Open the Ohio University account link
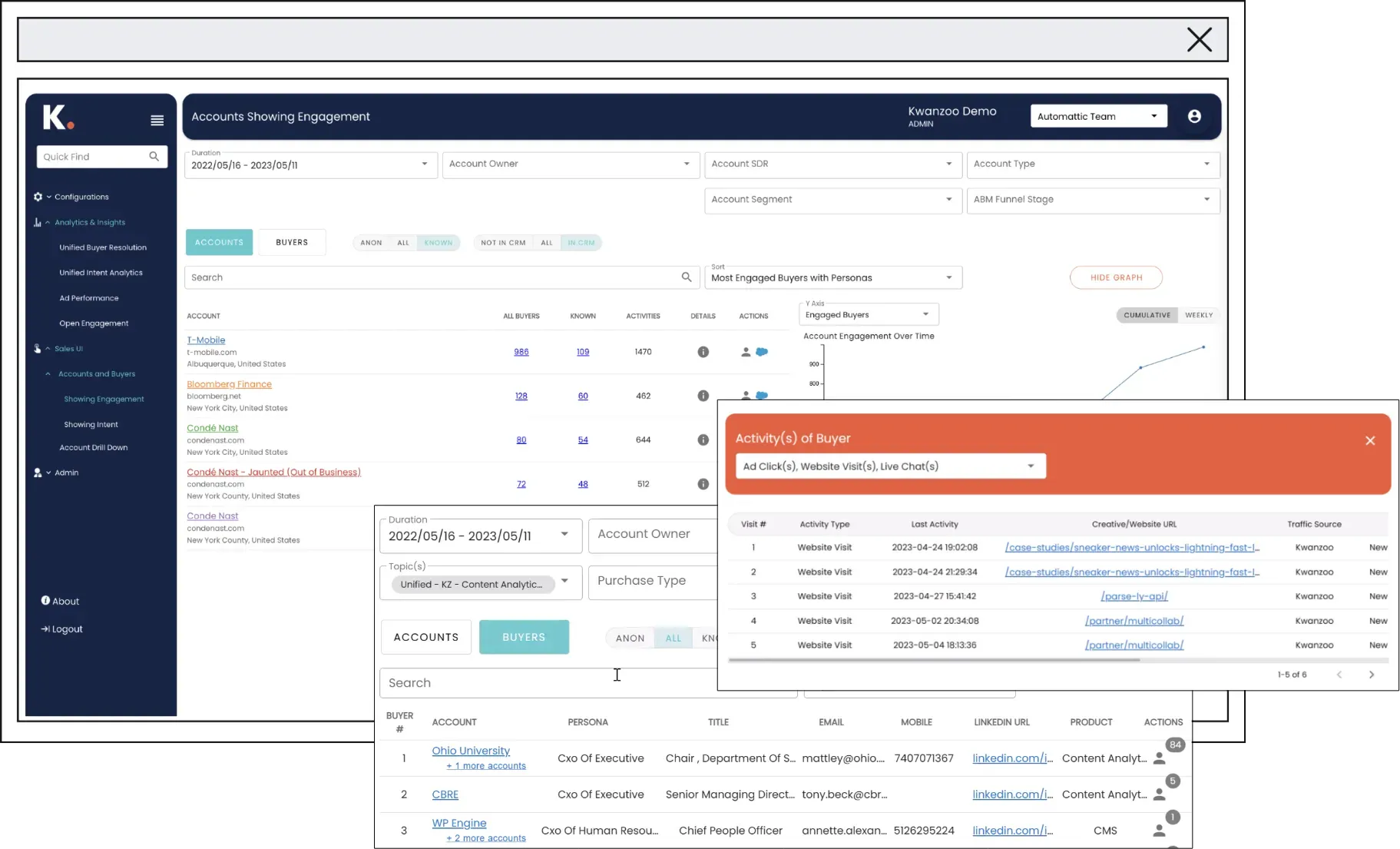Viewport: 1400px width, 849px height. [x=470, y=751]
